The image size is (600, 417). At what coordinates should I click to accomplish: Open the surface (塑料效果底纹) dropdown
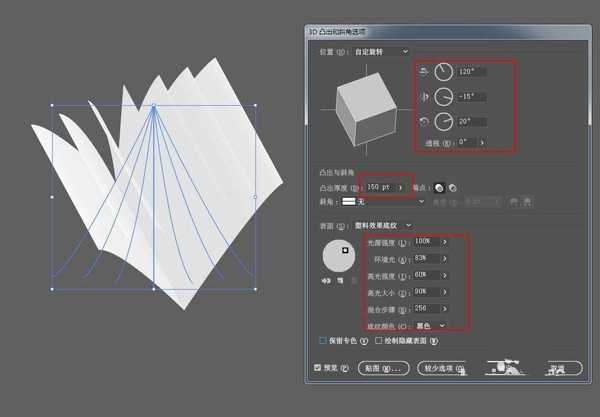click(x=409, y=226)
